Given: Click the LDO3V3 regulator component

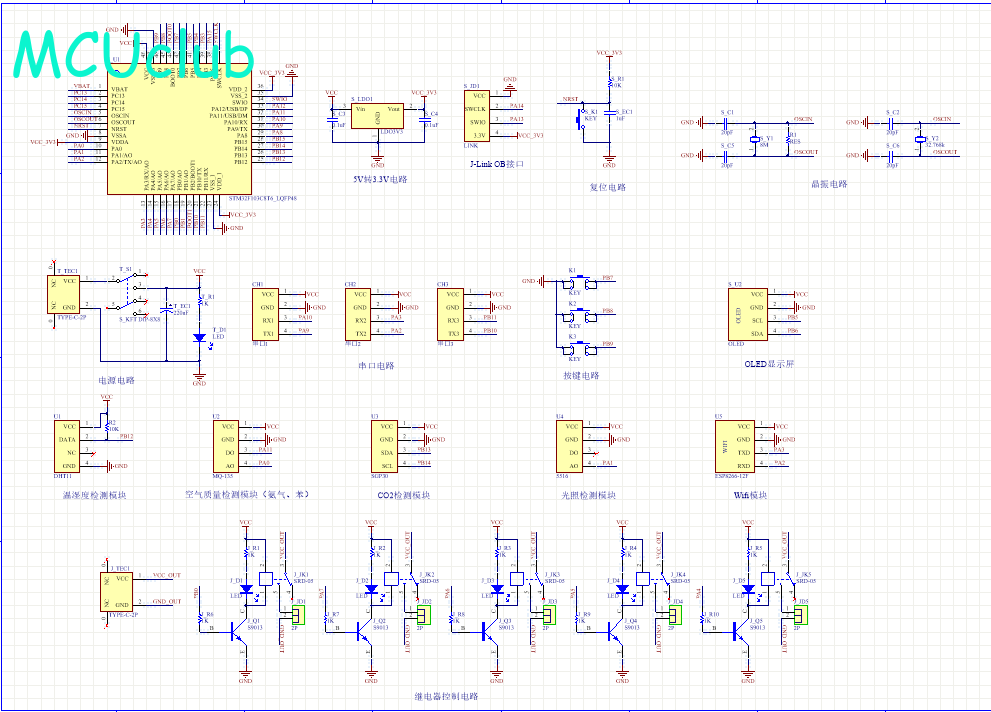Looking at the screenshot, I should pyautogui.click(x=378, y=115).
